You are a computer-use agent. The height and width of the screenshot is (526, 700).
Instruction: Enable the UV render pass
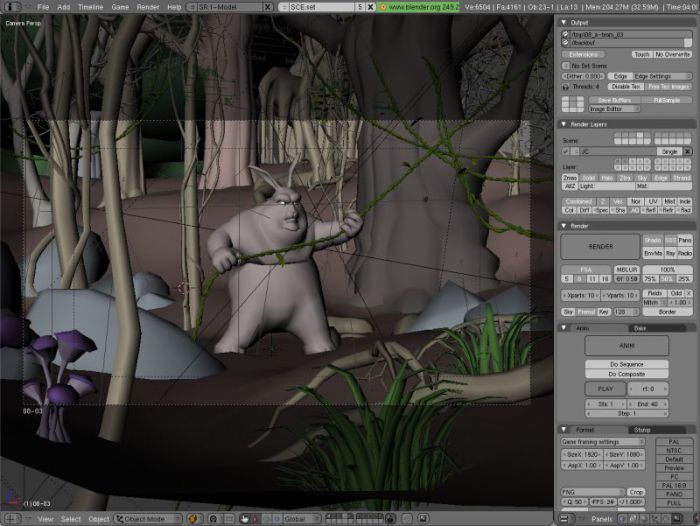653,201
